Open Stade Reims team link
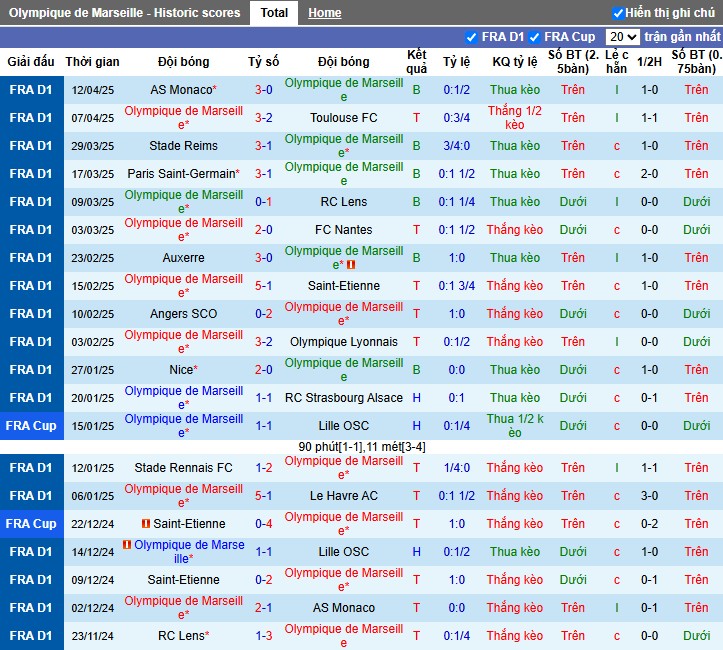This screenshot has width=723, height=650. point(183,146)
